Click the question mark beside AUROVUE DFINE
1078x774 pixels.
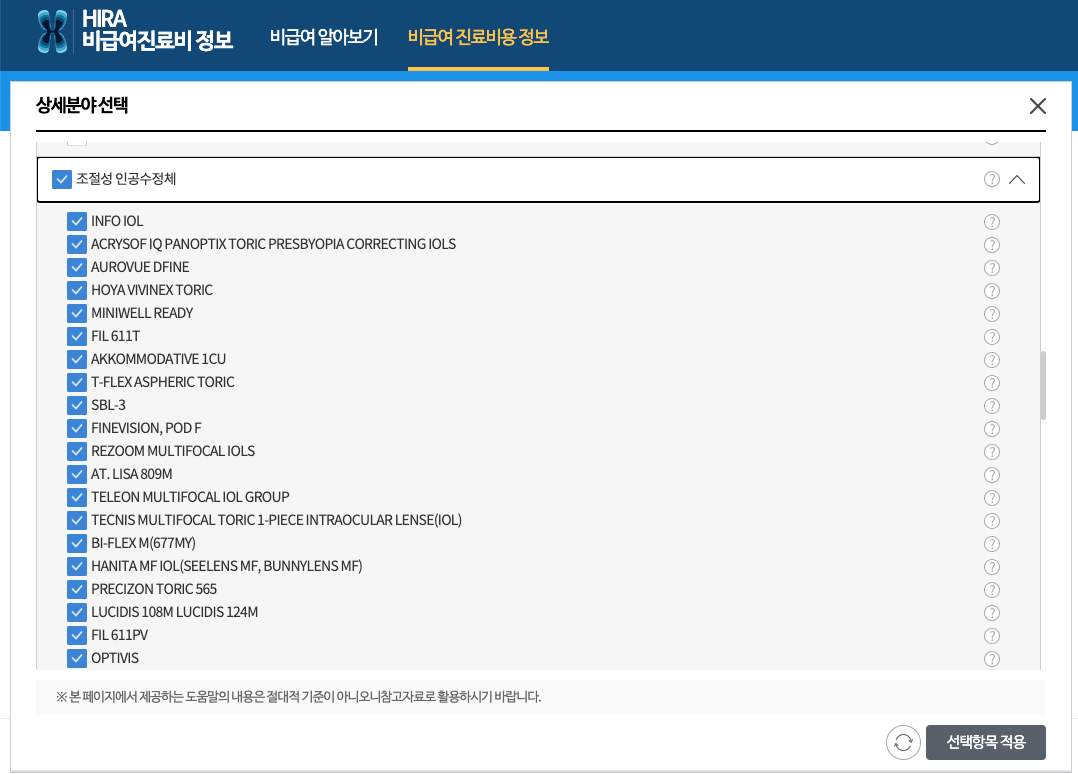(991, 268)
